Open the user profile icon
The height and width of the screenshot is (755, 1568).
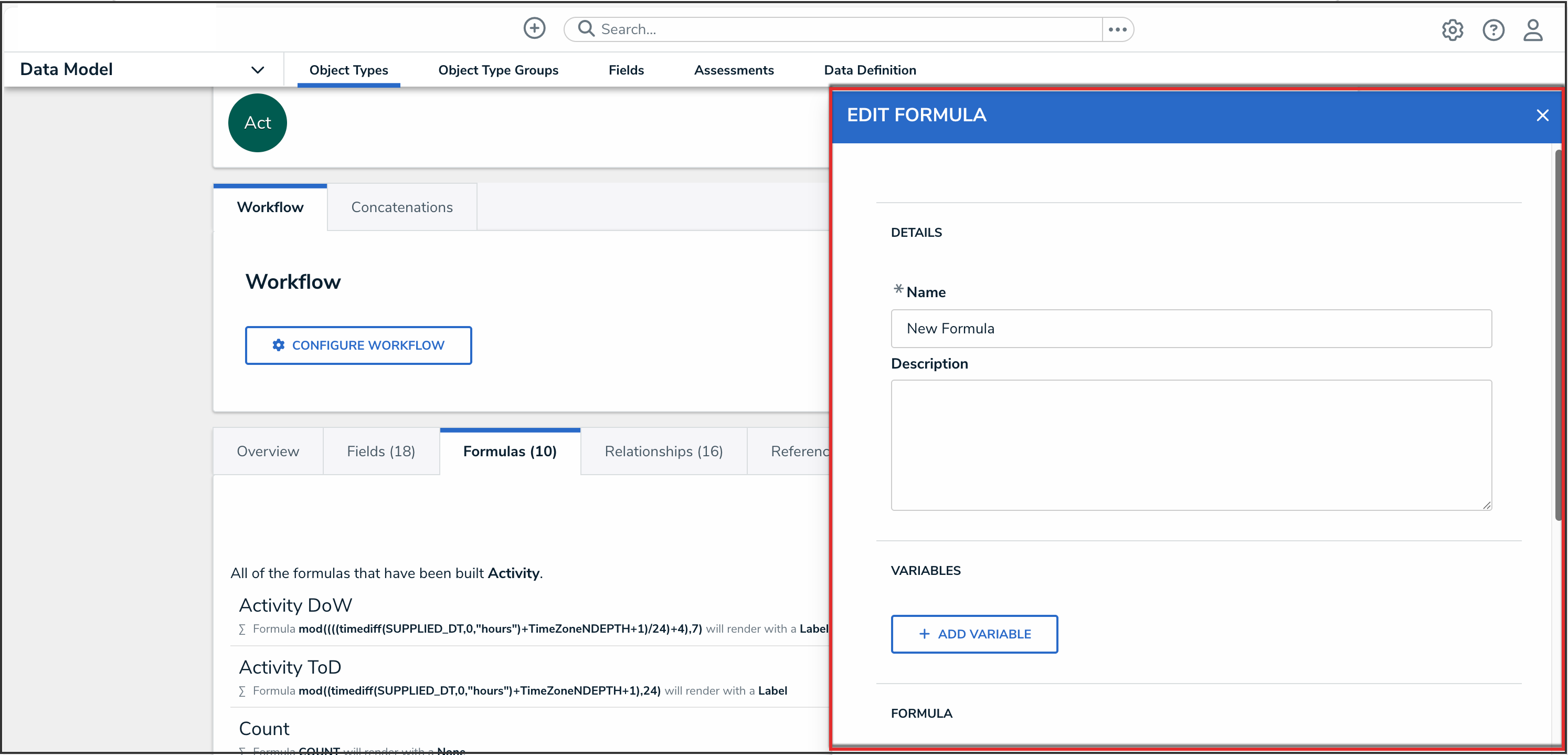1532,30
